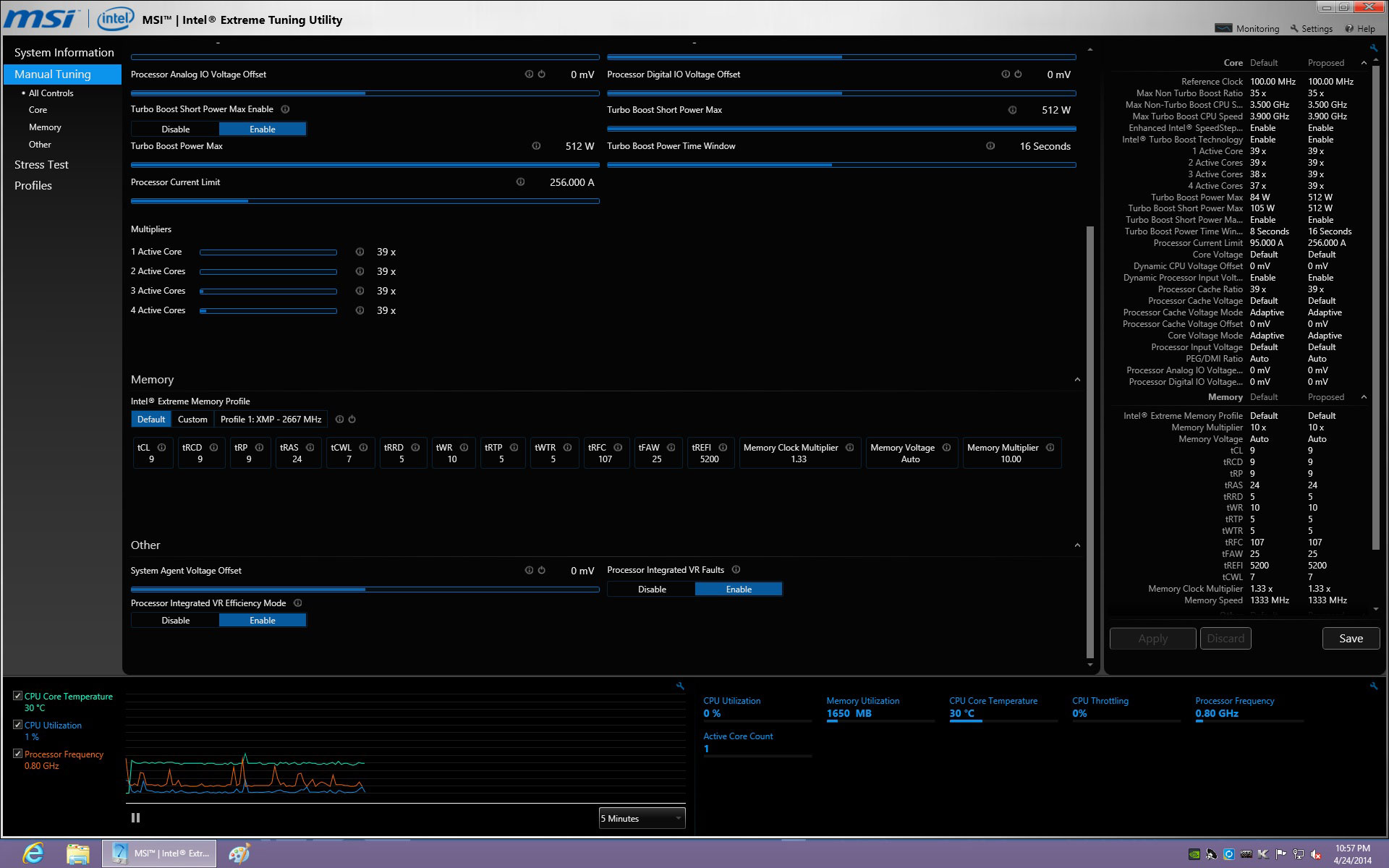
Task: Show info for 1 Active Core multiplier
Action: pyautogui.click(x=360, y=252)
